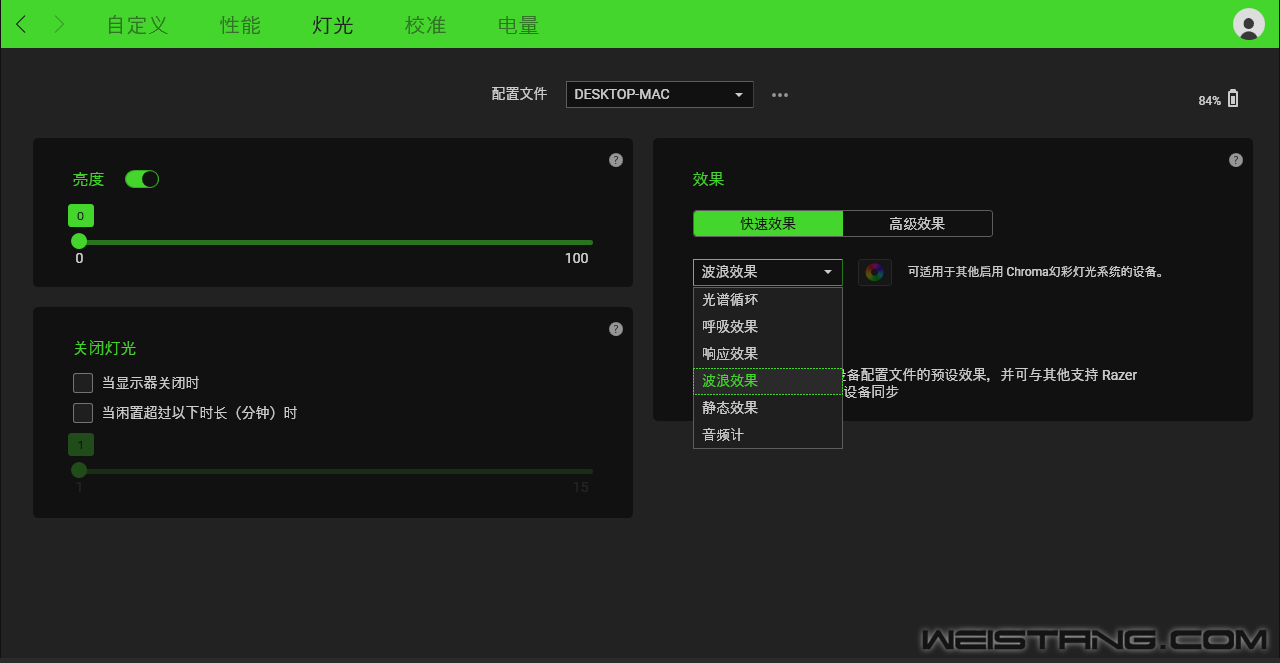Click the 效果 panel help icon
The height and width of the screenshot is (663, 1280).
click(x=1236, y=160)
